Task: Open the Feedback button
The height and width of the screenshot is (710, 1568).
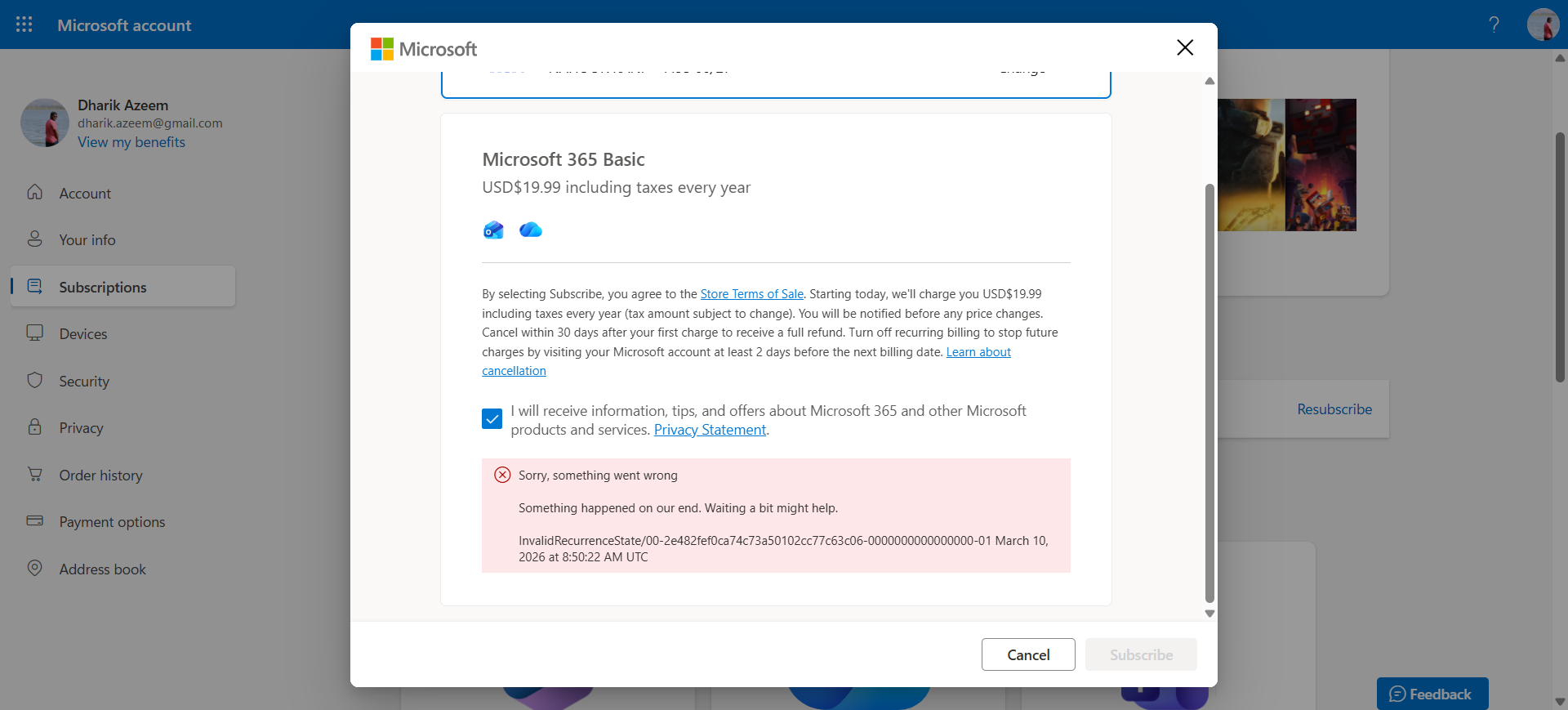Action: pos(1432,694)
